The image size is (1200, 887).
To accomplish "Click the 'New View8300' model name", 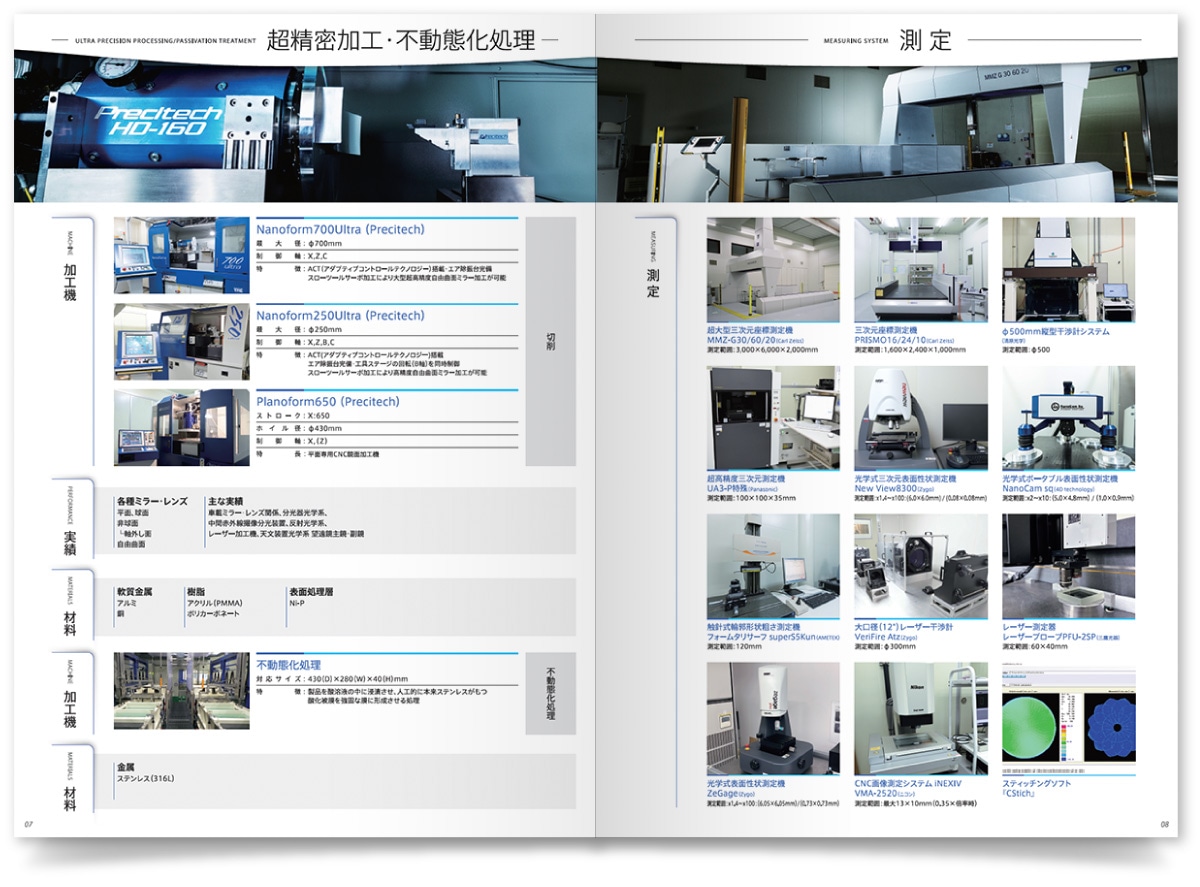I will [887, 488].
